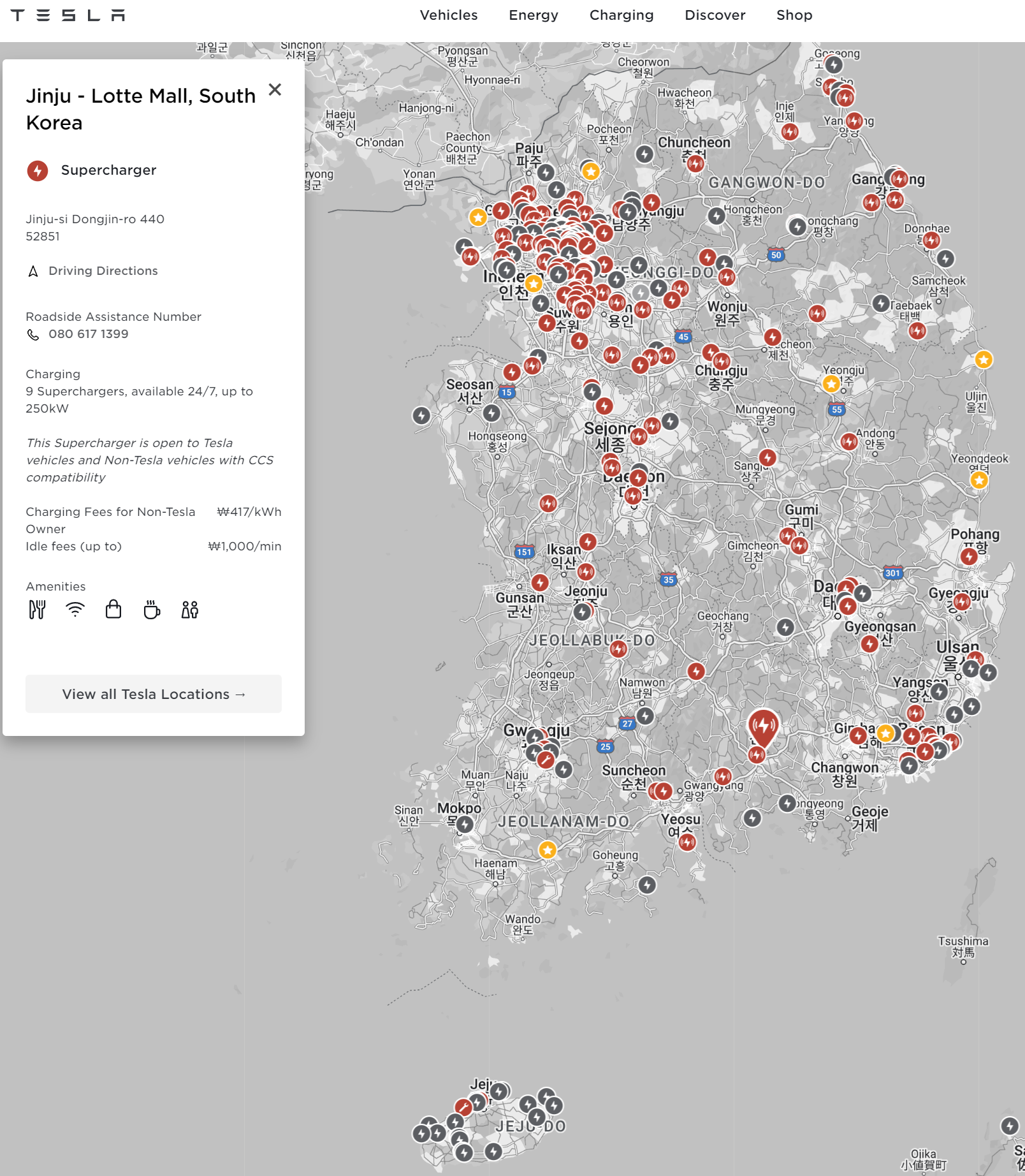Image resolution: width=1025 pixels, height=1176 pixels.
Task: Click the WiFi amenity icon
Action: pos(75,610)
